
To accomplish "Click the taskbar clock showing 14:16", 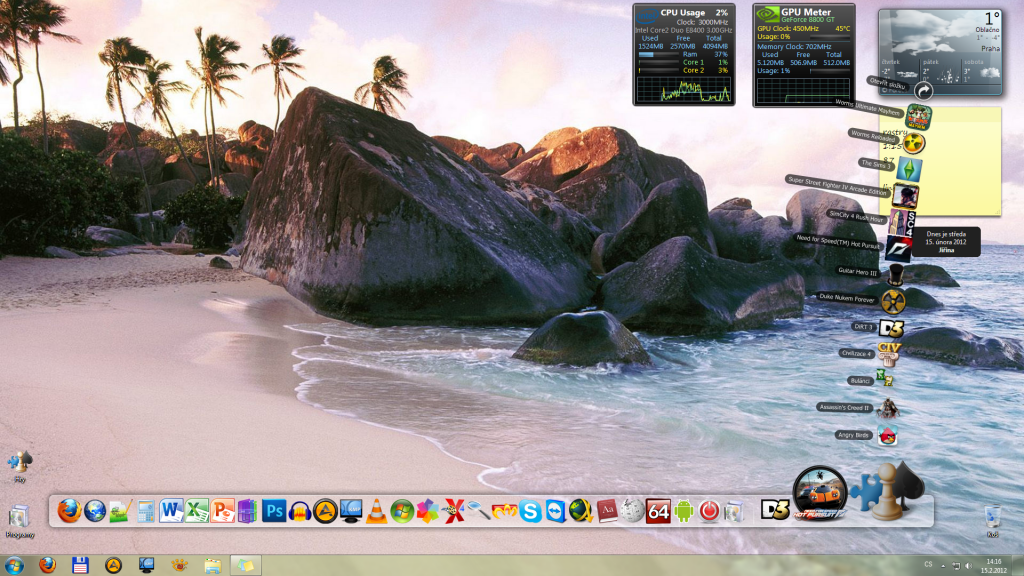I will click(x=993, y=566).
